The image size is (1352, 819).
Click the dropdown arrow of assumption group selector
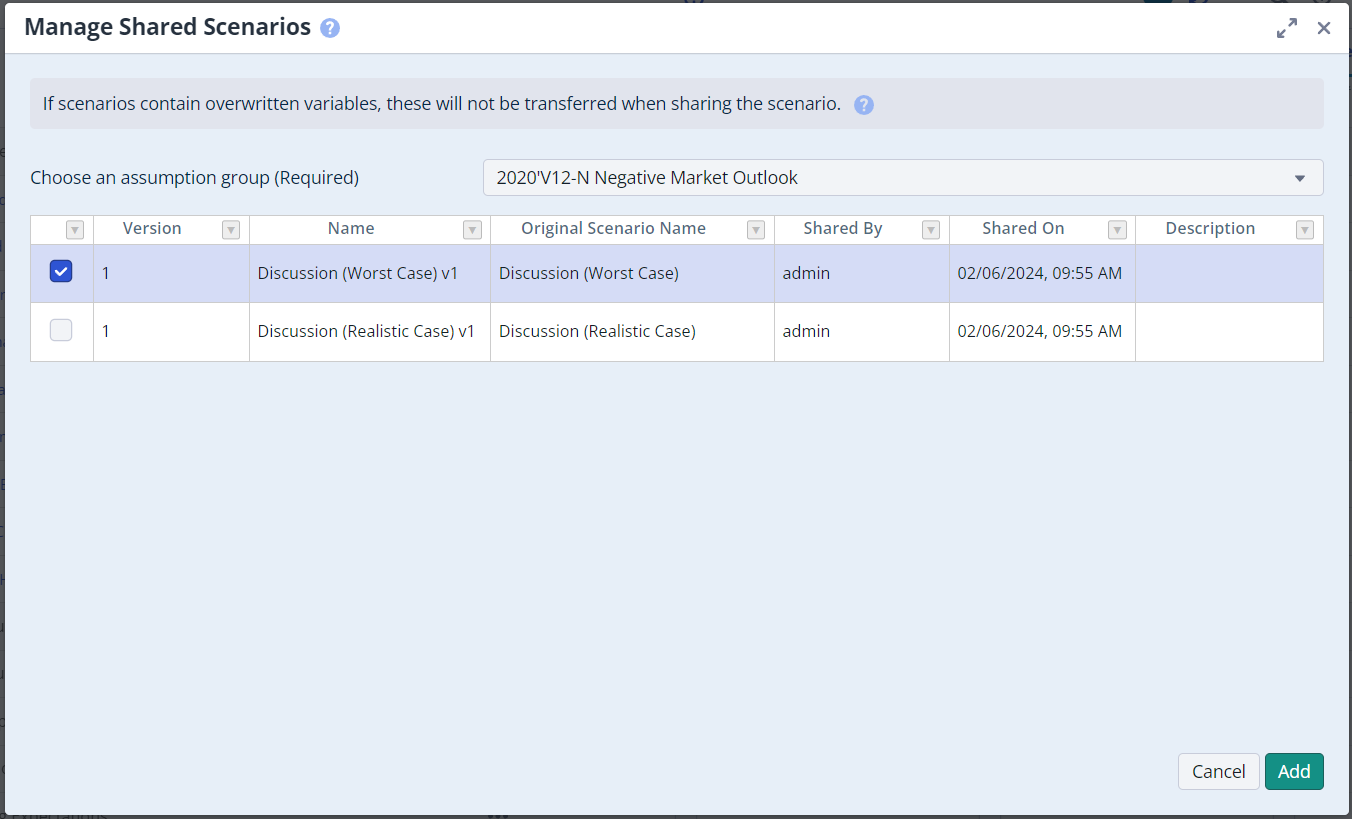(x=1300, y=179)
